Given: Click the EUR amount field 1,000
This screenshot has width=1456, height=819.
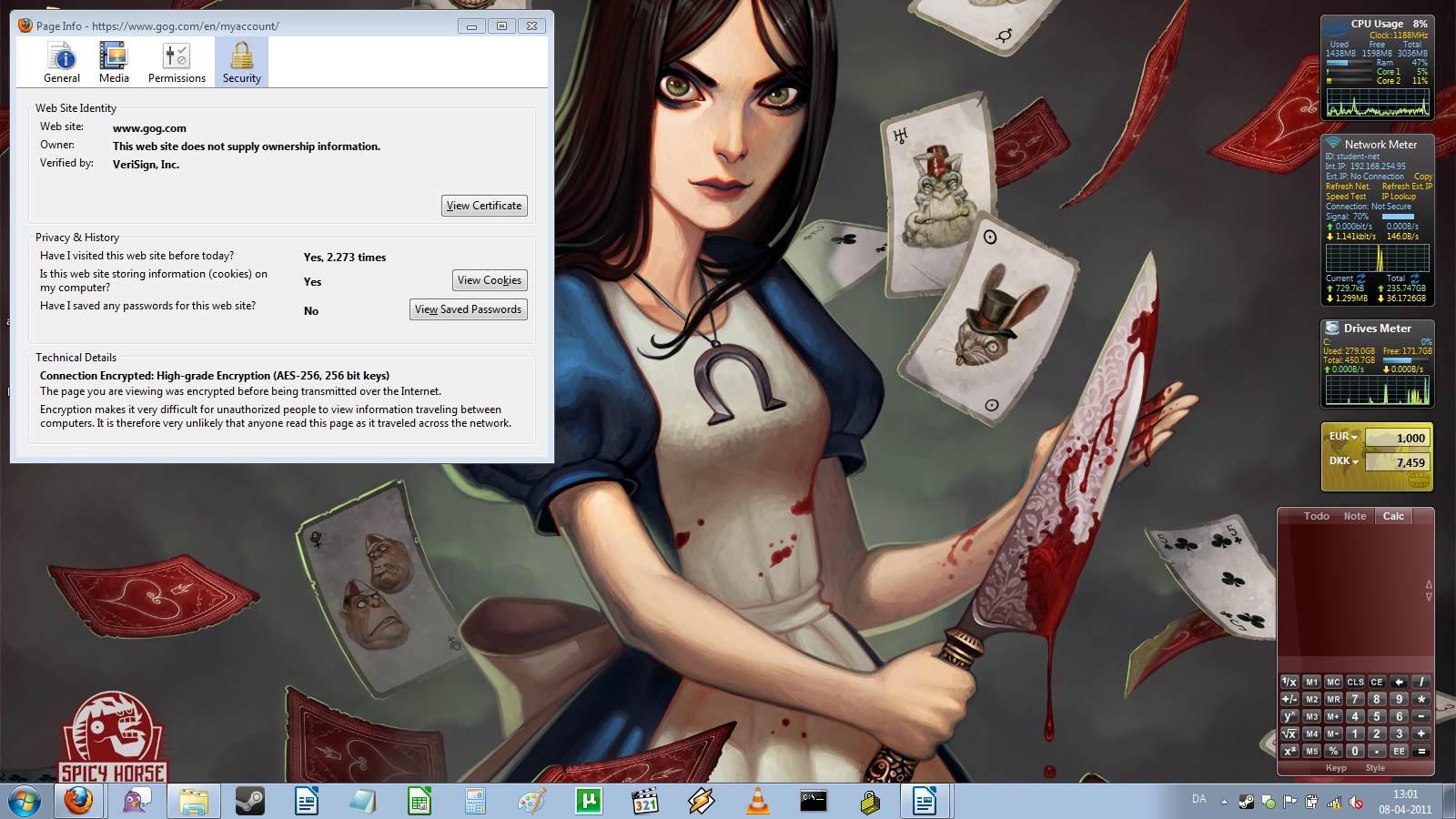Looking at the screenshot, I should (1397, 438).
